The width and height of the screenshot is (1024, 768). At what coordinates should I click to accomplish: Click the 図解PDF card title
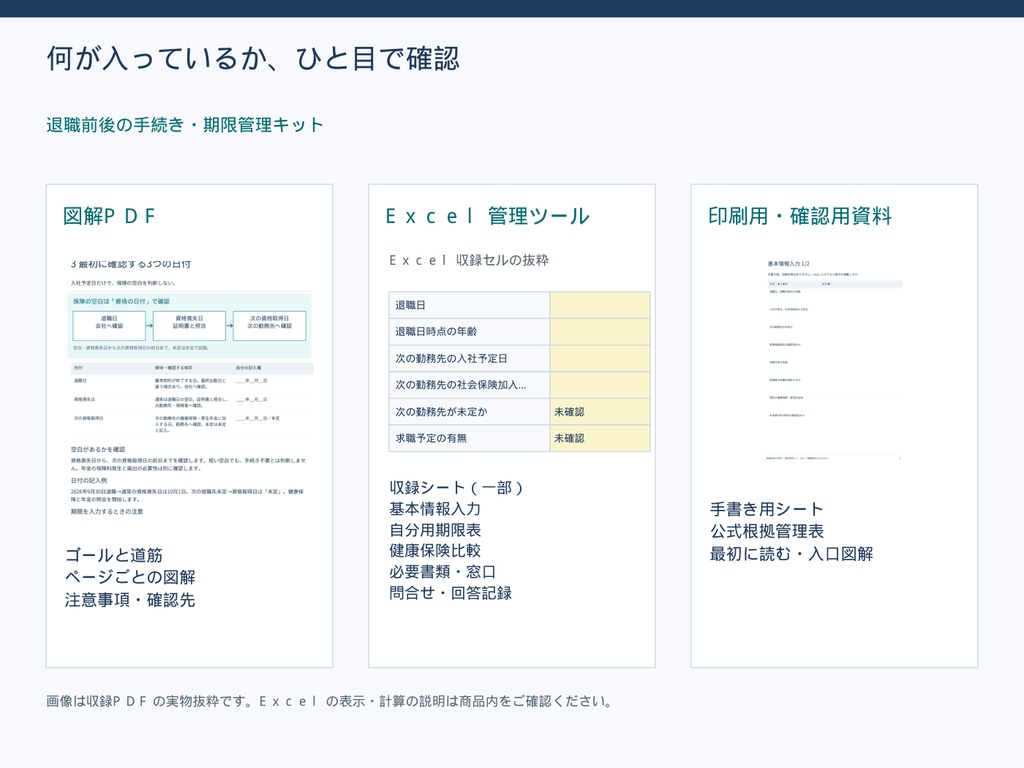tap(109, 216)
